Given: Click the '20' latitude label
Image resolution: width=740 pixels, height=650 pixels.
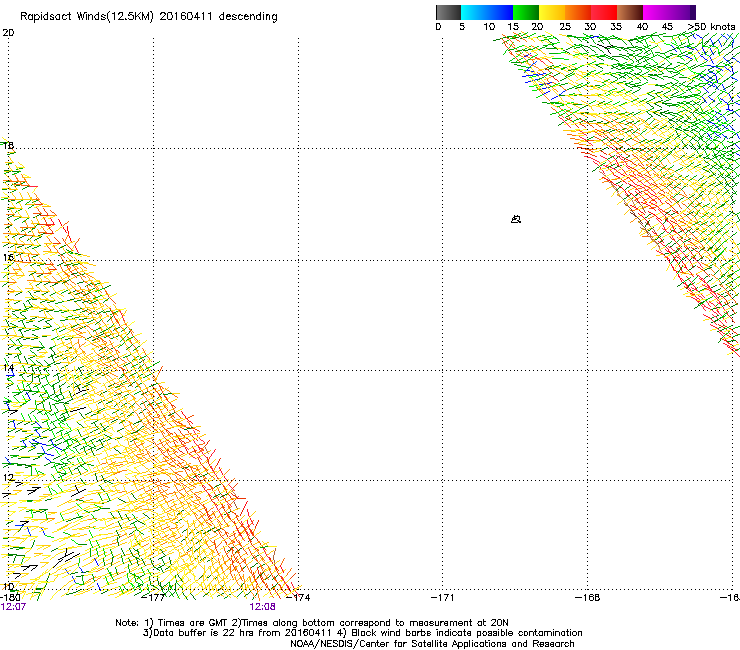Looking at the screenshot, I should point(8,33).
